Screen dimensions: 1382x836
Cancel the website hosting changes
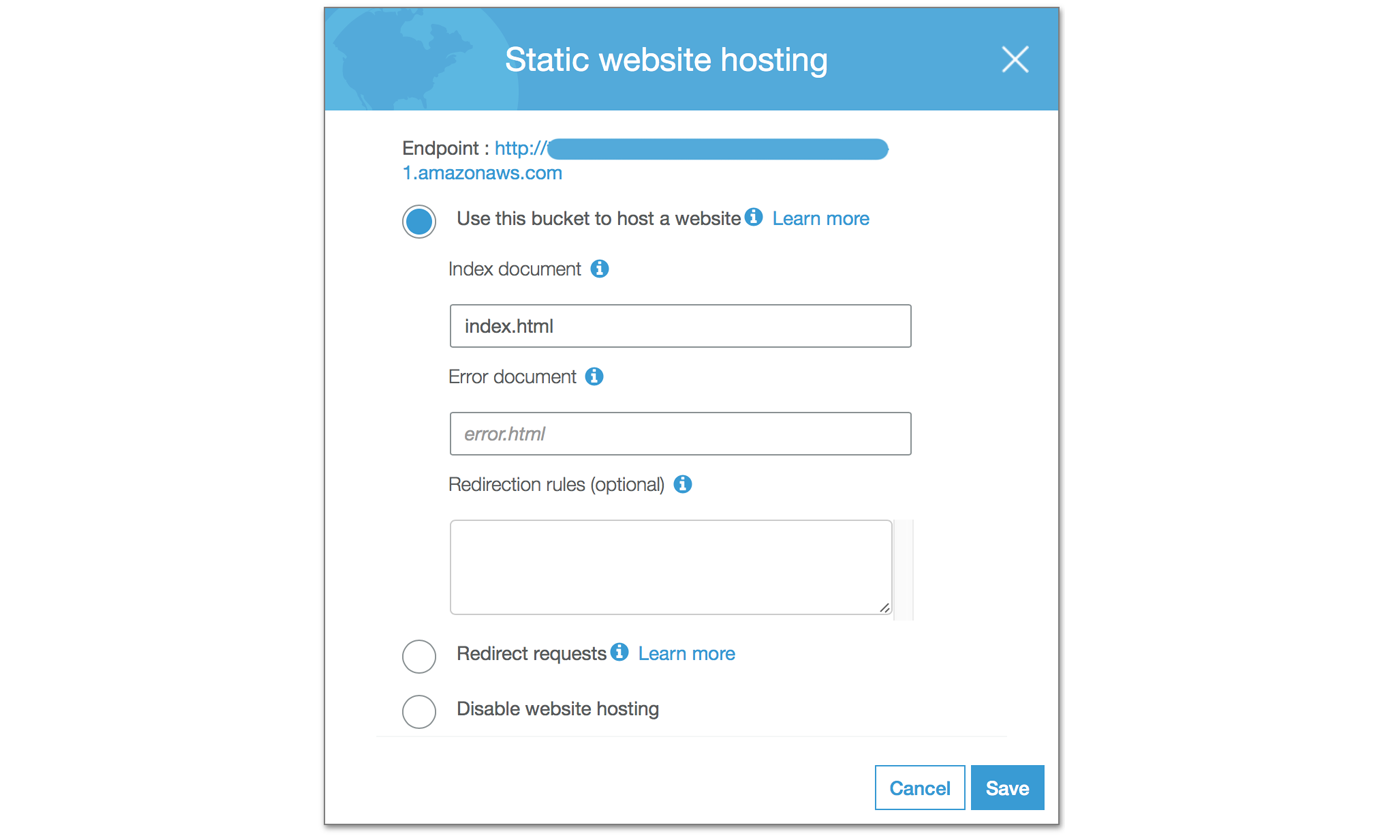(919, 787)
